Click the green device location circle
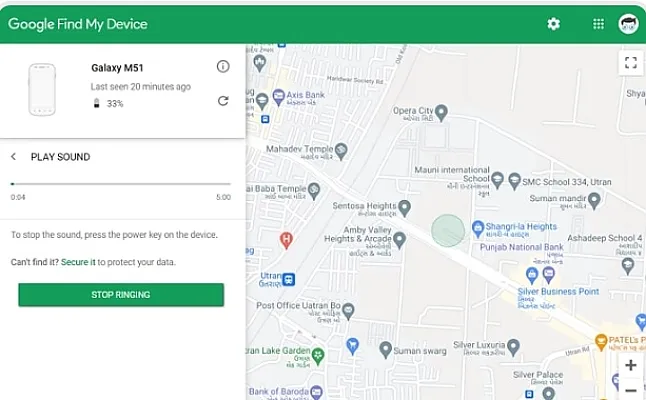 (448, 230)
